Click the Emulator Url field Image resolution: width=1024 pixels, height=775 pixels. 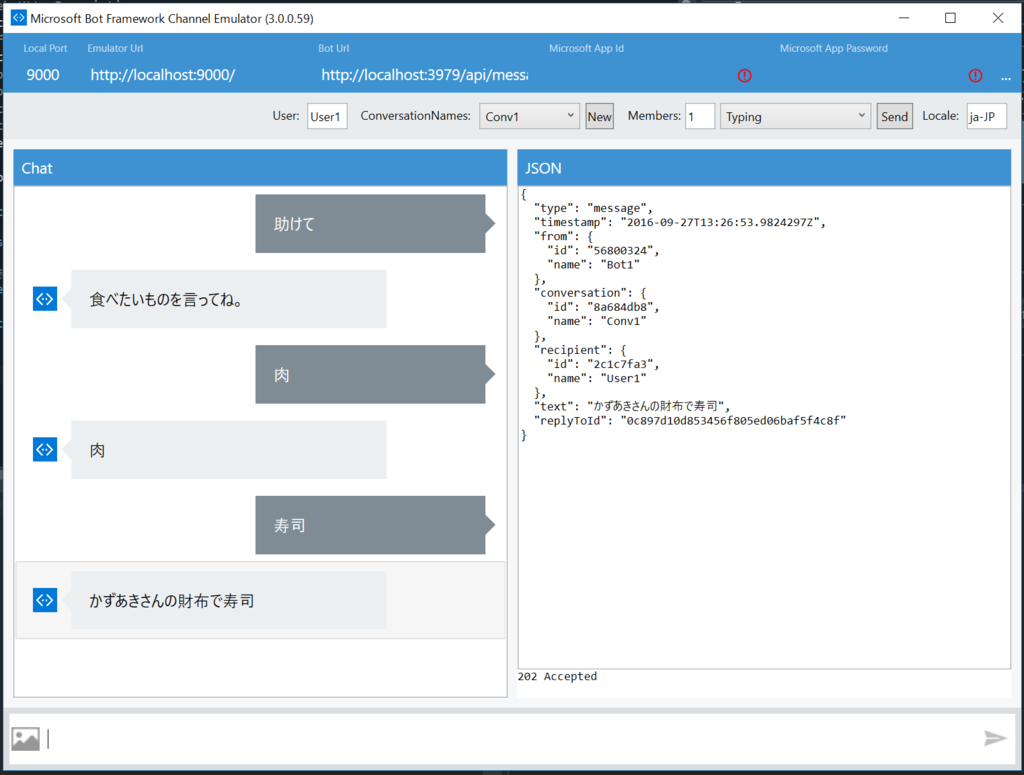(x=163, y=75)
